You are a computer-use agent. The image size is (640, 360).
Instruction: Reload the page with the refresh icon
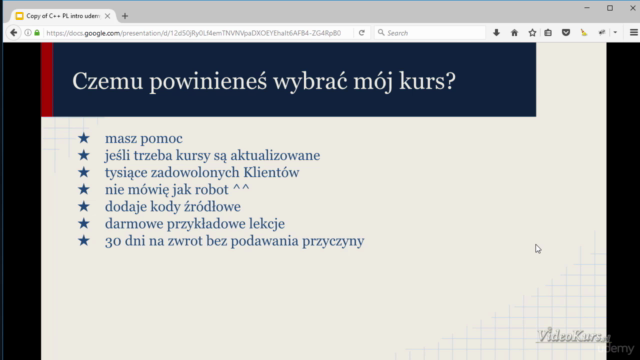point(362,33)
